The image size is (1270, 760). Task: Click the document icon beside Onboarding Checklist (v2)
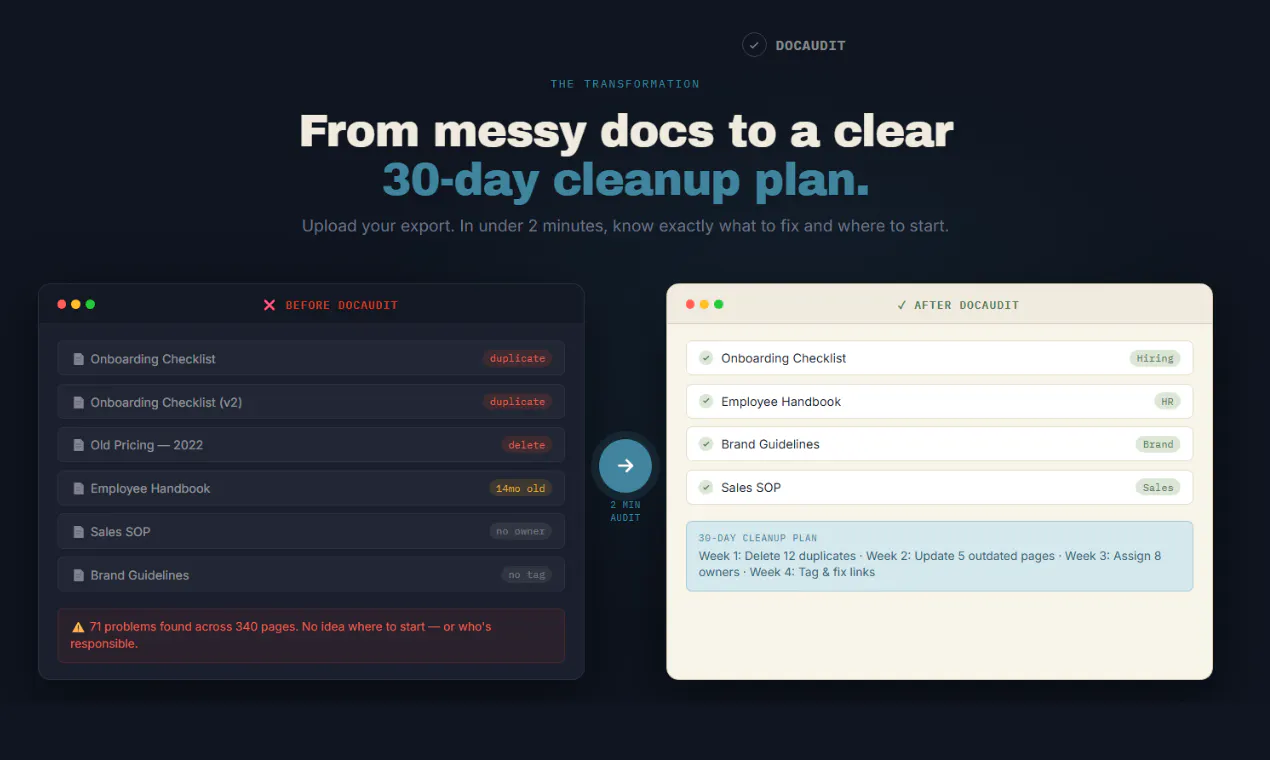(x=79, y=402)
